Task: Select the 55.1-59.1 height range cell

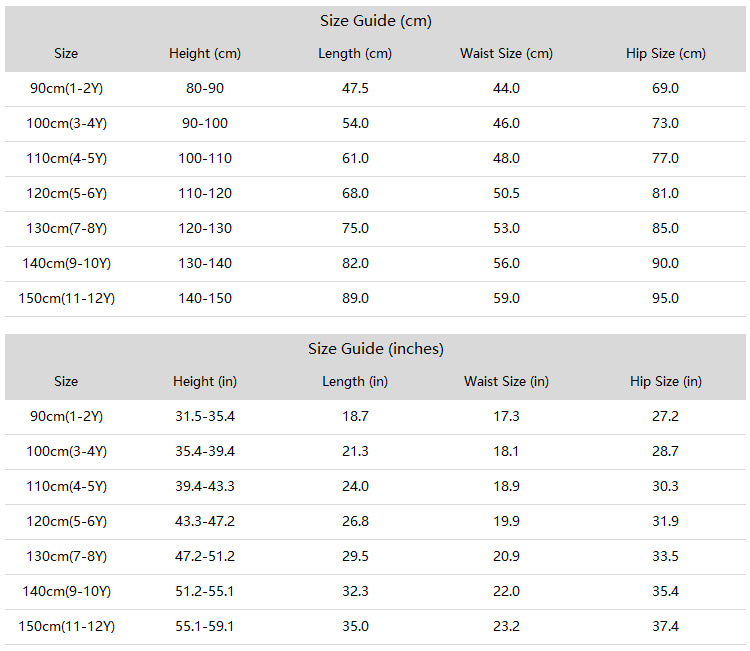Action: pyautogui.click(x=205, y=627)
